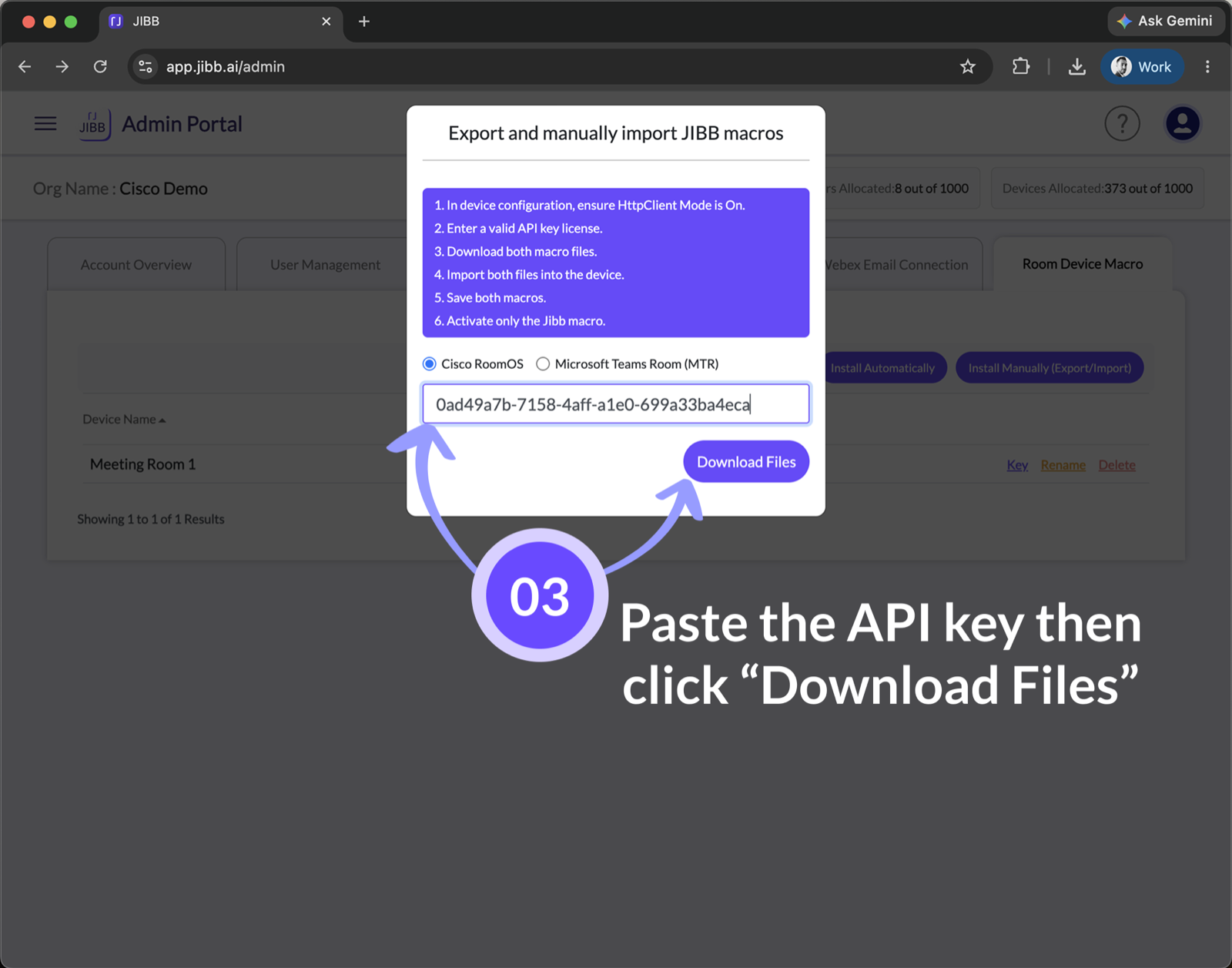Open the user account avatar icon

click(x=1183, y=123)
